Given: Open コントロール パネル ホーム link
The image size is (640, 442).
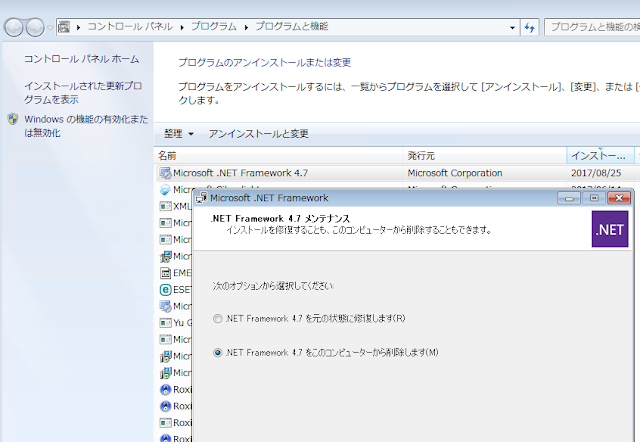Looking at the screenshot, I should [82, 59].
